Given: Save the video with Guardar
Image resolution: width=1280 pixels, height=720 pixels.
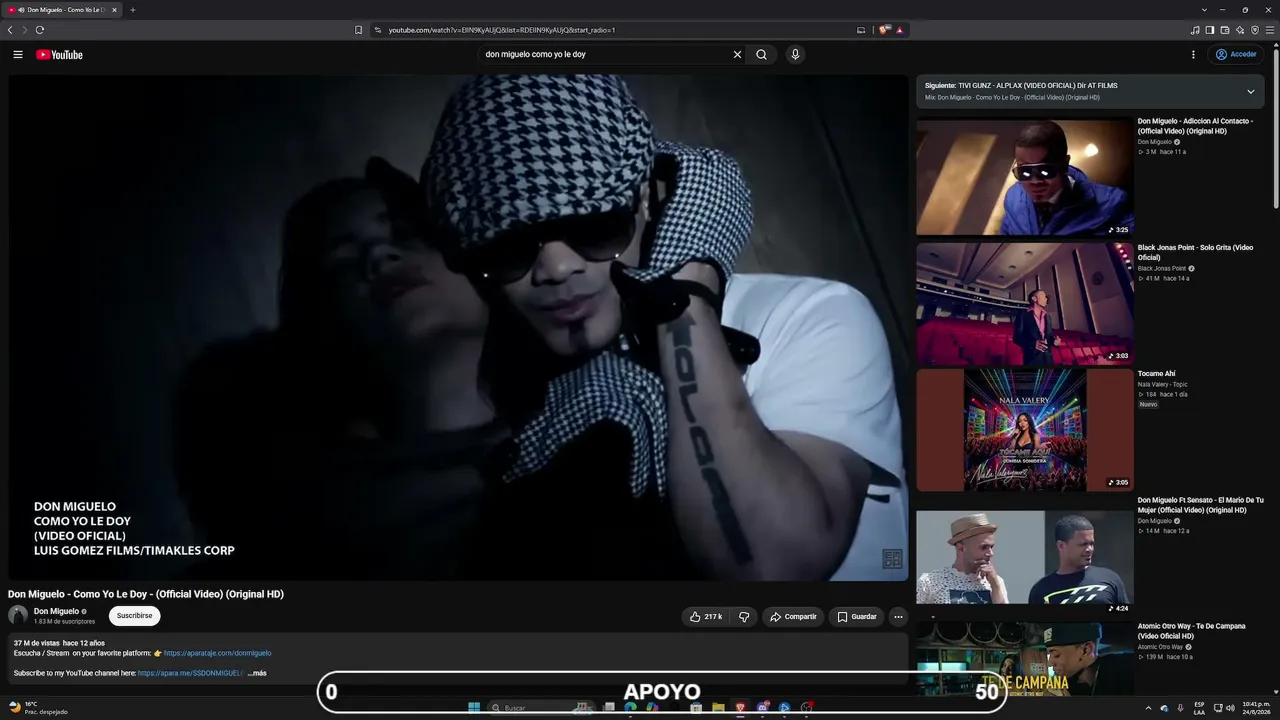Looking at the screenshot, I should [x=857, y=617].
